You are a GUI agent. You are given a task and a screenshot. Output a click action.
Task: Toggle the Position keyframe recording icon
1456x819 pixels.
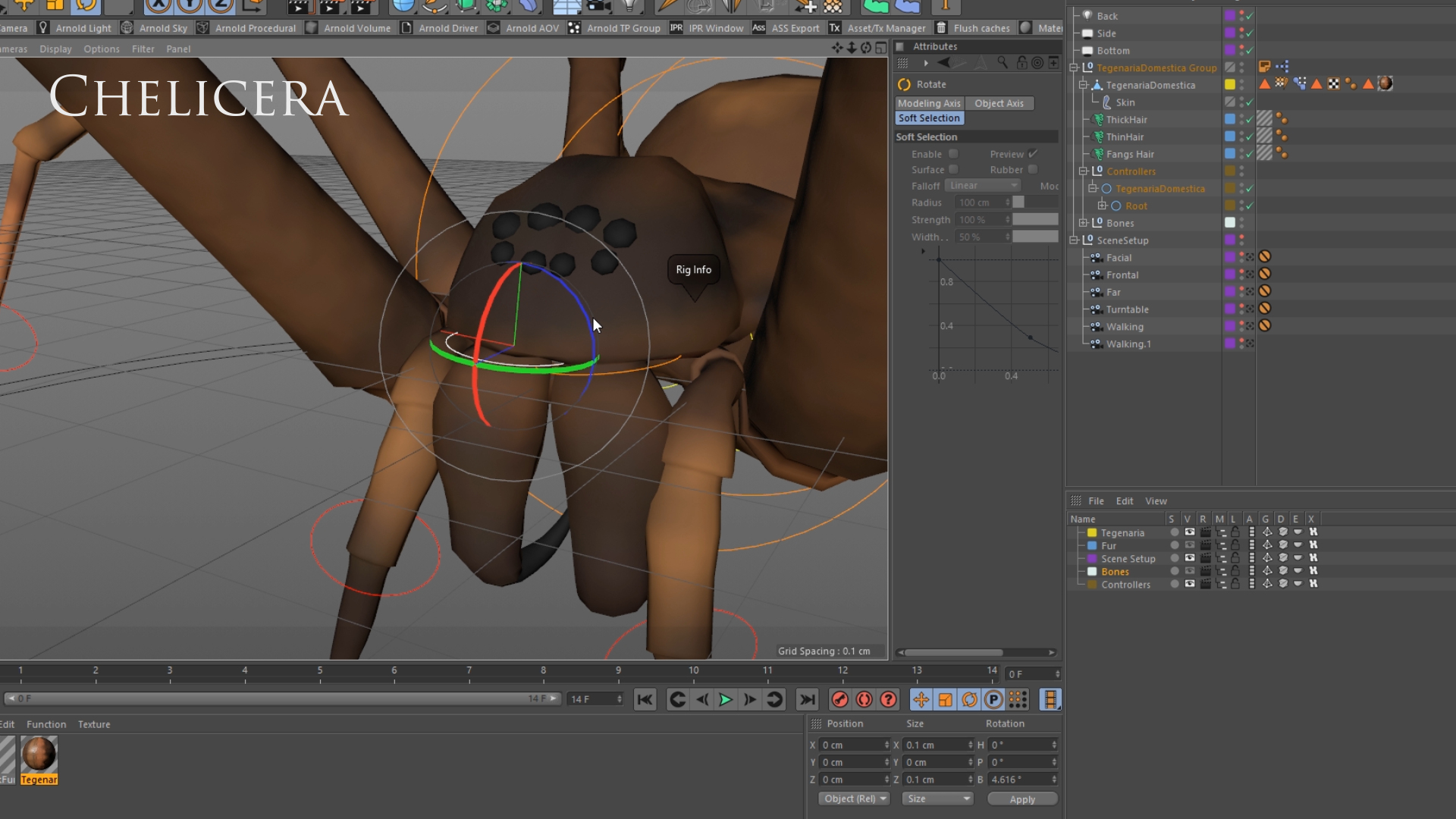pyautogui.click(x=921, y=699)
